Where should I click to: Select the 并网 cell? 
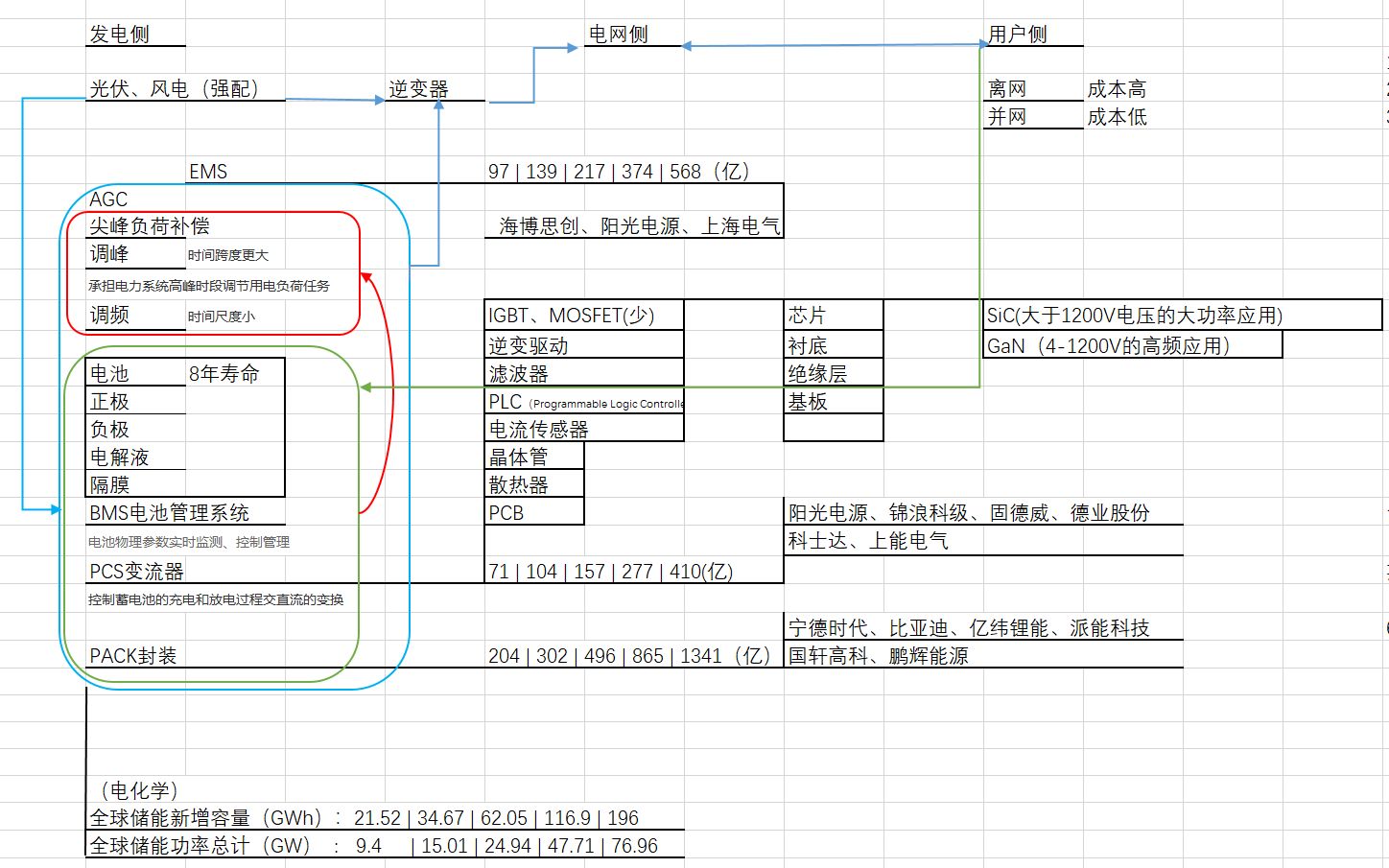[1007, 117]
